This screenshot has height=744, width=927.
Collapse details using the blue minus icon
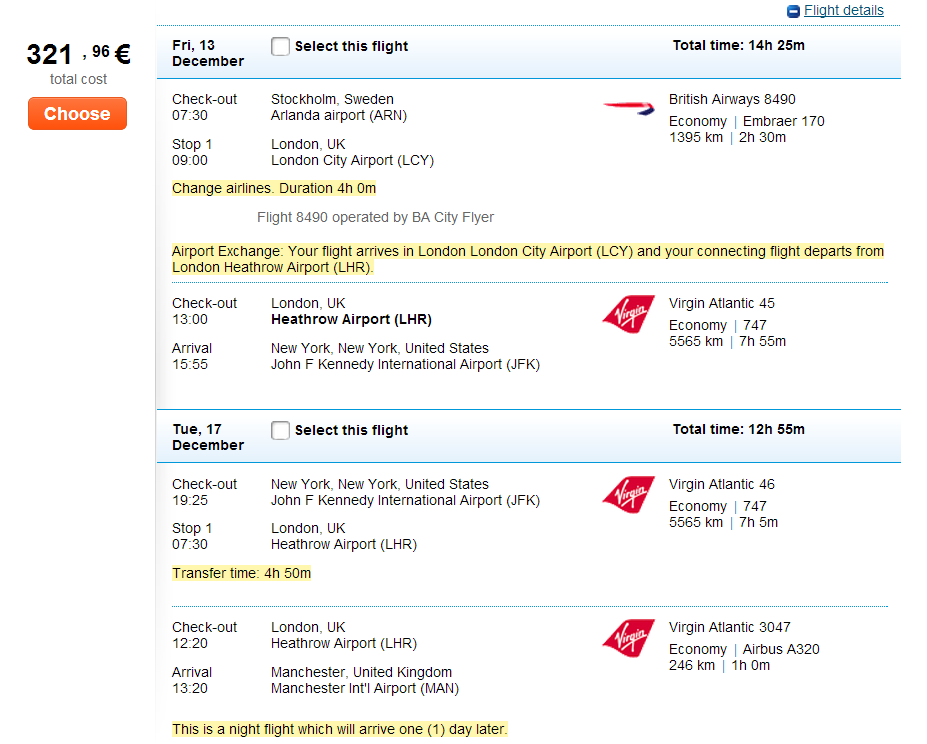pos(794,11)
